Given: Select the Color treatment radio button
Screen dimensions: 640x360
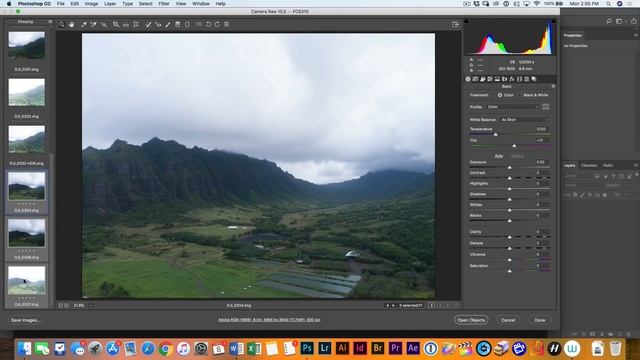Looking at the screenshot, I should click(x=500, y=95).
